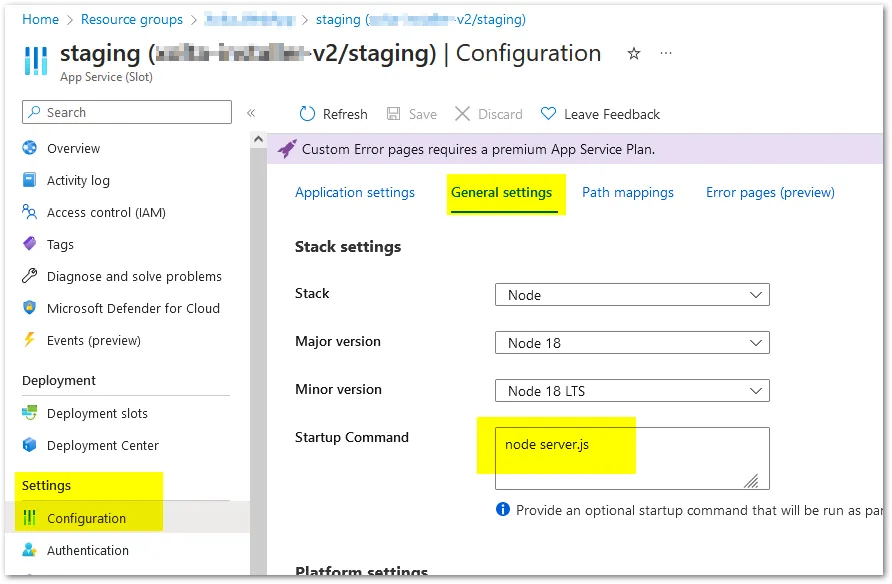Click the Deployment Center cube icon

coord(30,445)
